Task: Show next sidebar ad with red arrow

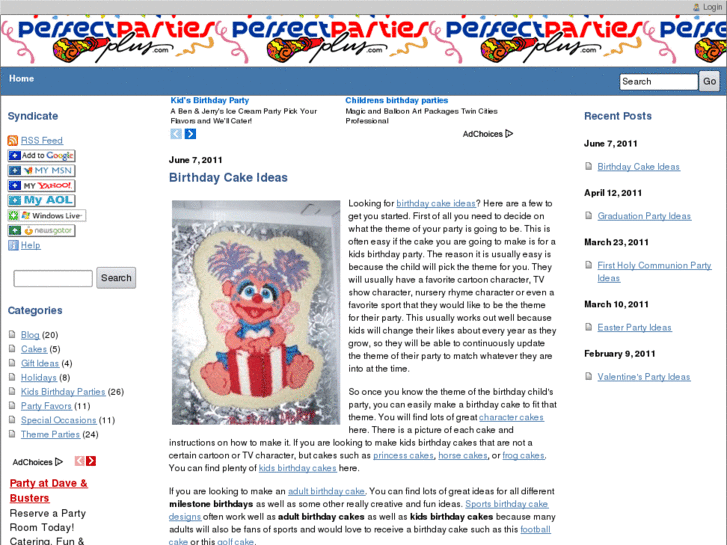Action: point(91,461)
